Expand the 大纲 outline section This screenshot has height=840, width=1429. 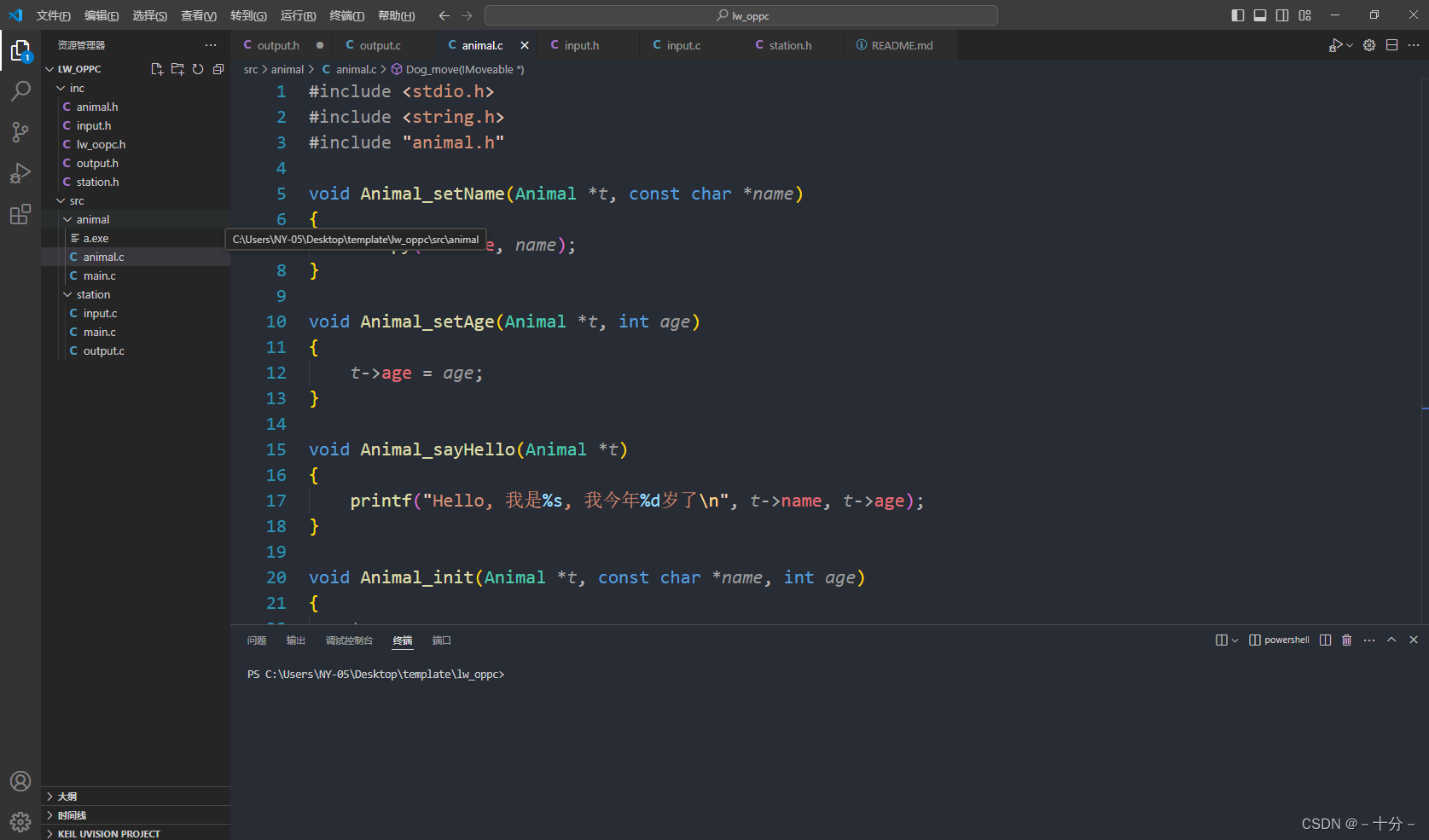coord(136,797)
